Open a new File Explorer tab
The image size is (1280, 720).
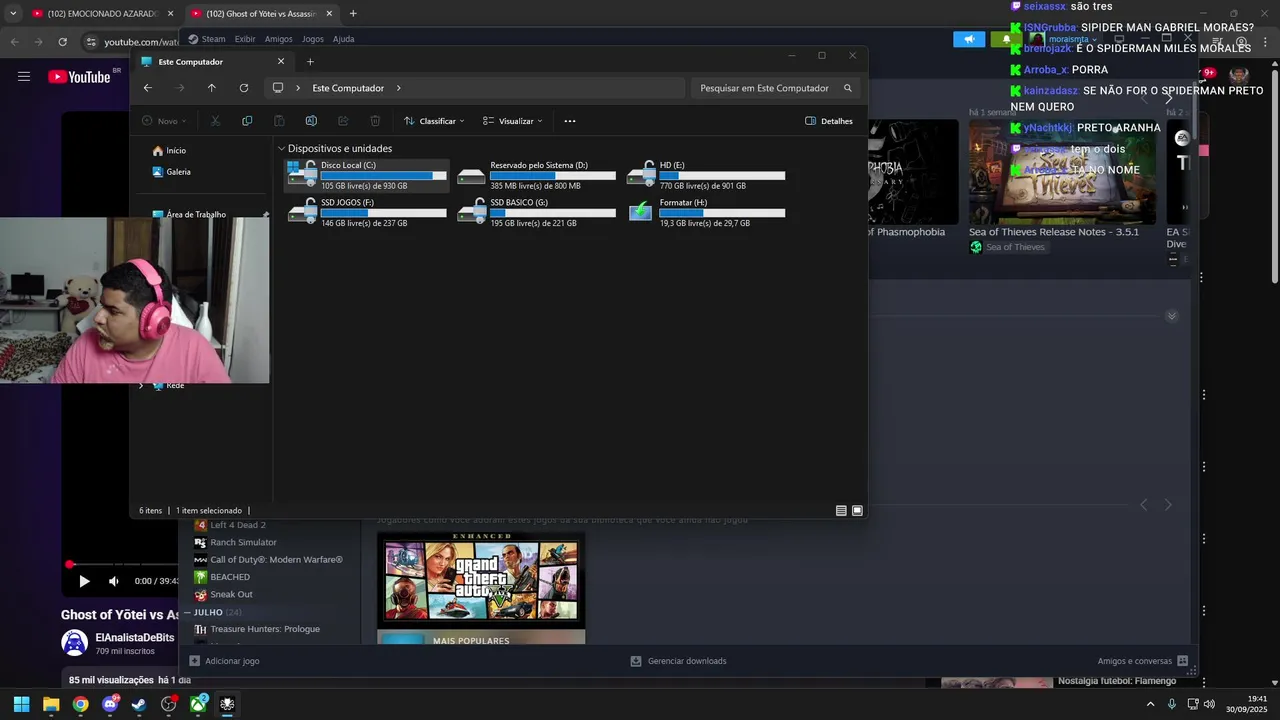pyautogui.click(x=310, y=62)
